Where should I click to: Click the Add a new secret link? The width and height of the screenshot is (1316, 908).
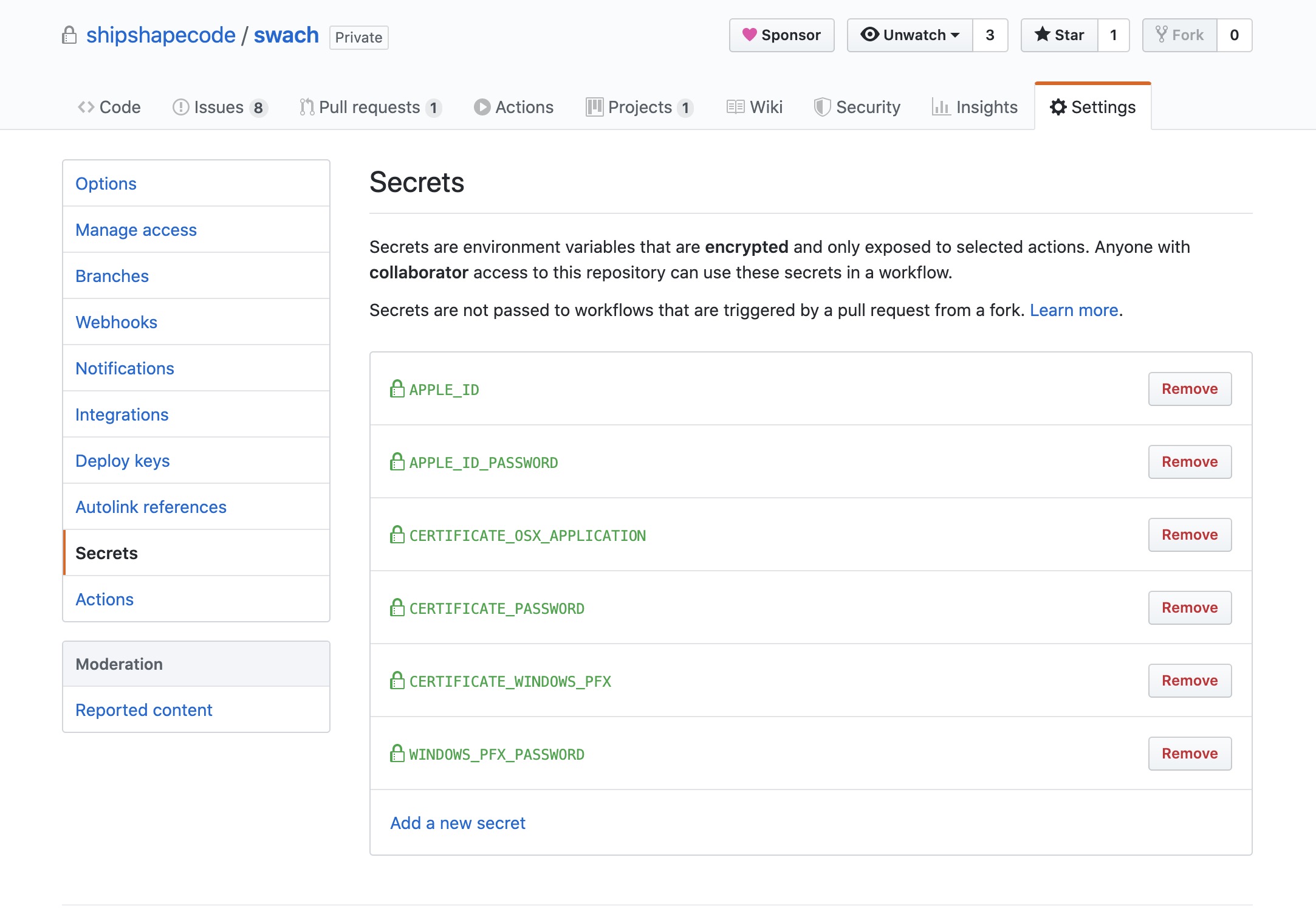457,823
